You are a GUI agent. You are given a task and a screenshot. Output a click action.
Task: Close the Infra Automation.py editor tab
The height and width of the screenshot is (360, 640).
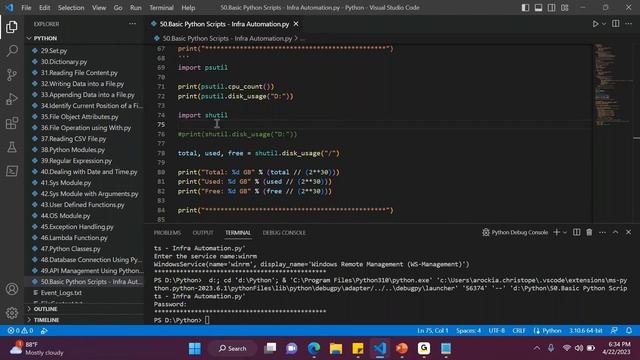[296, 24]
